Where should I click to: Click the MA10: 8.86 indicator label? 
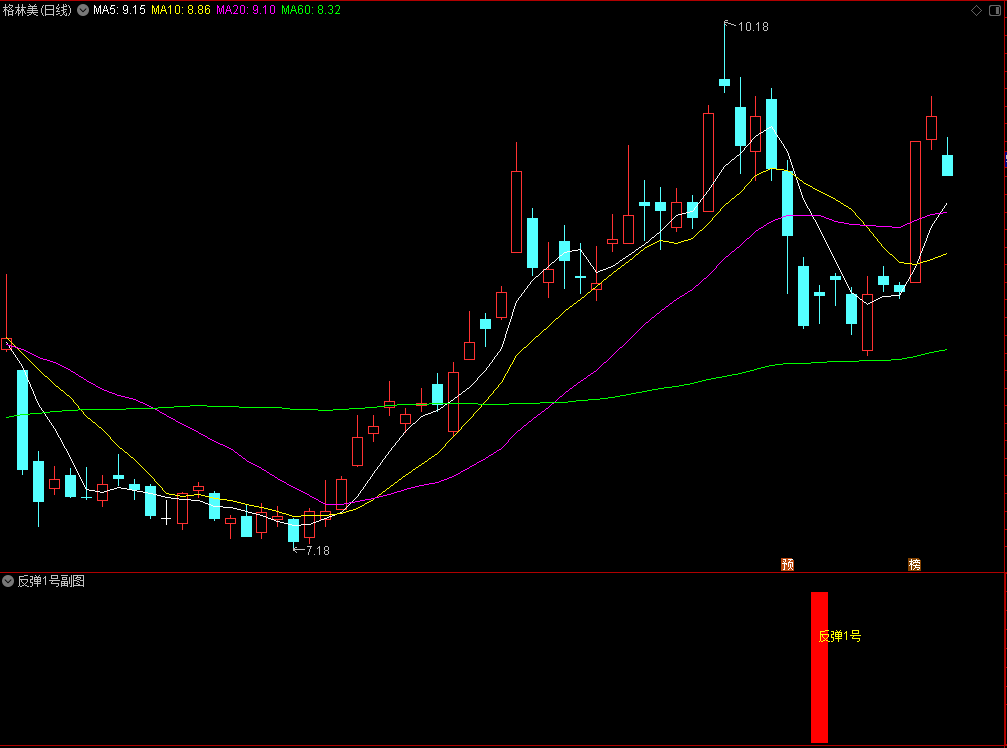[181, 10]
